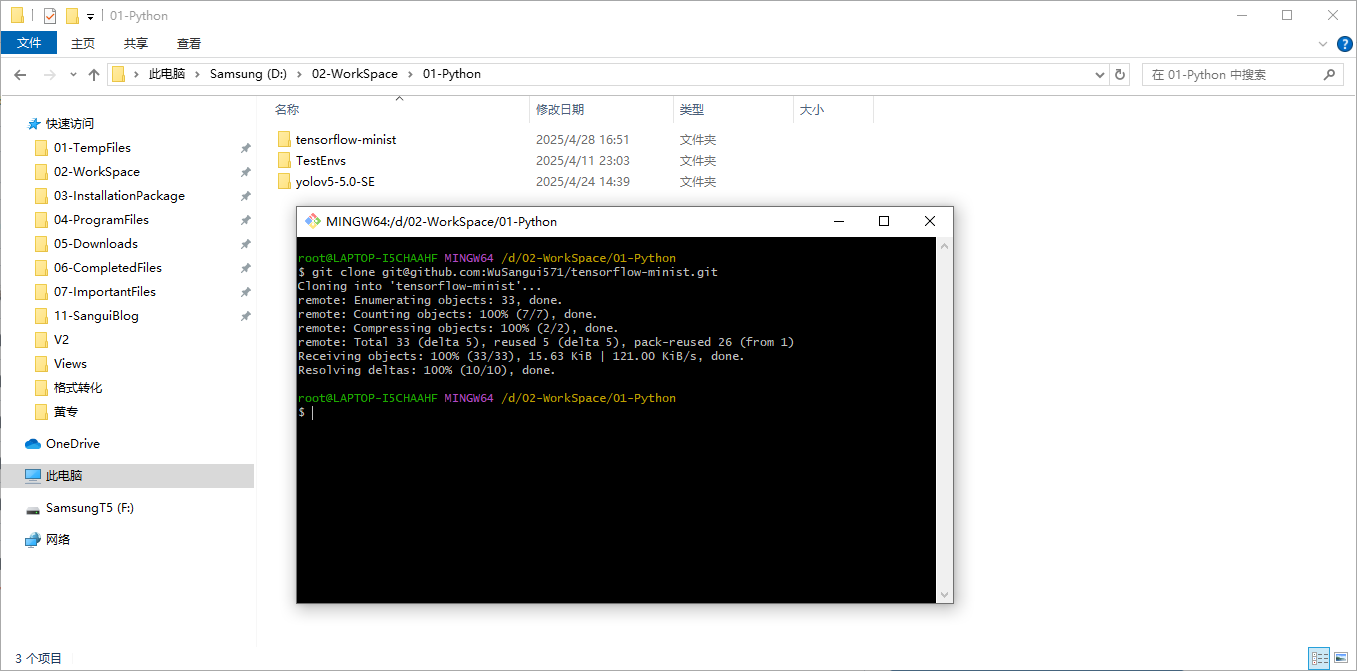The width and height of the screenshot is (1357, 671).
Task: Open the 萧专 folder in navigation pane
Action: point(66,412)
